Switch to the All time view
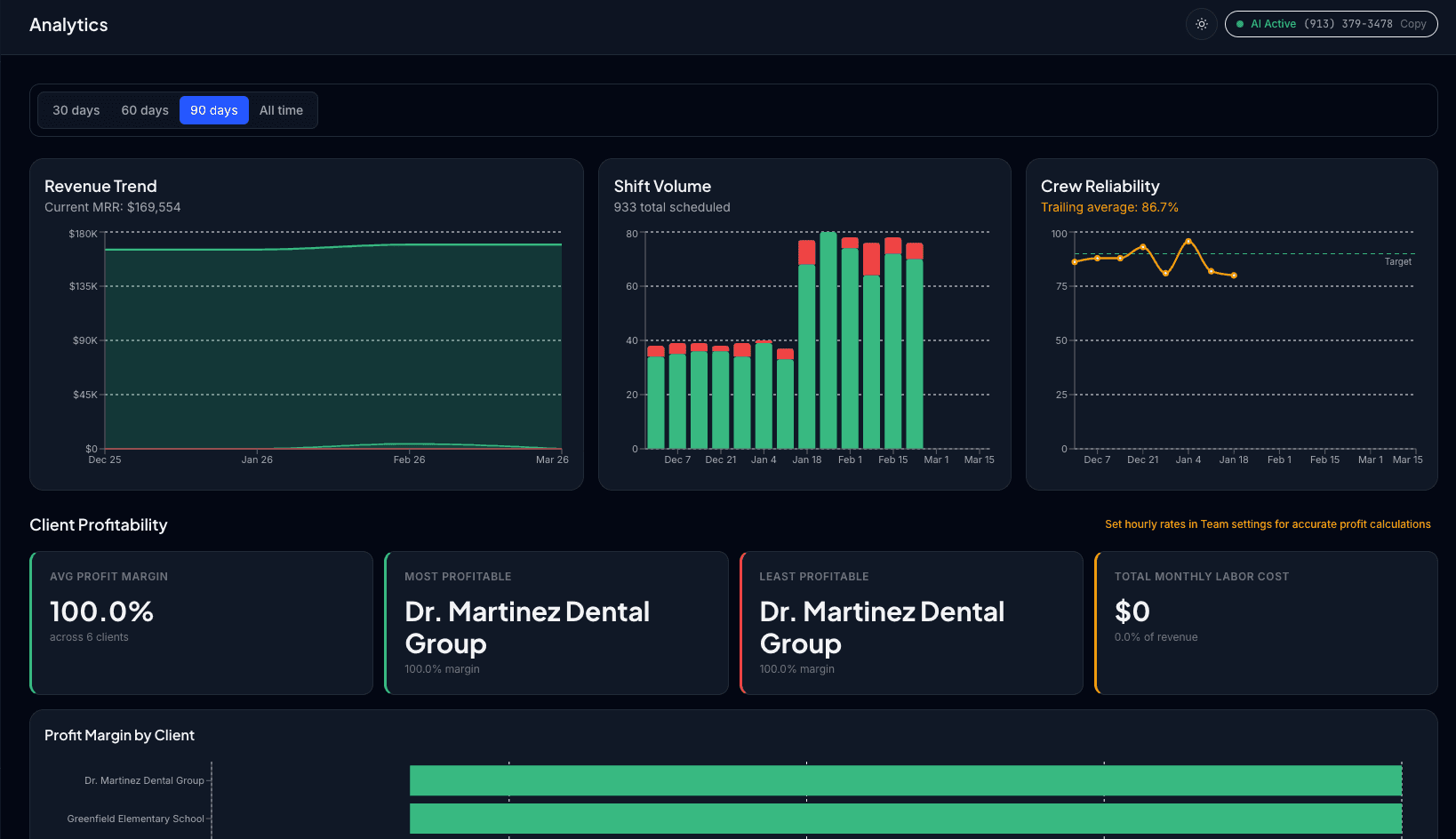The width and height of the screenshot is (1456, 839). click(x=282, y=110)
